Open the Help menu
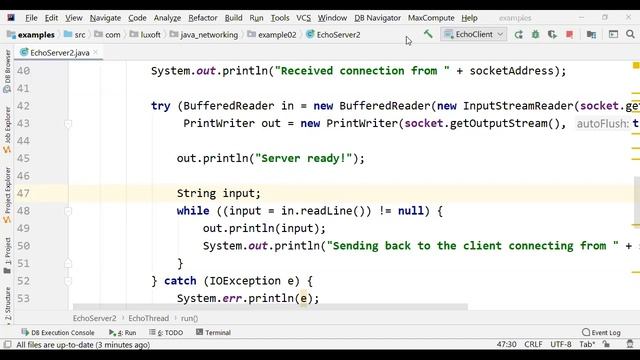 tap(469, 18)
